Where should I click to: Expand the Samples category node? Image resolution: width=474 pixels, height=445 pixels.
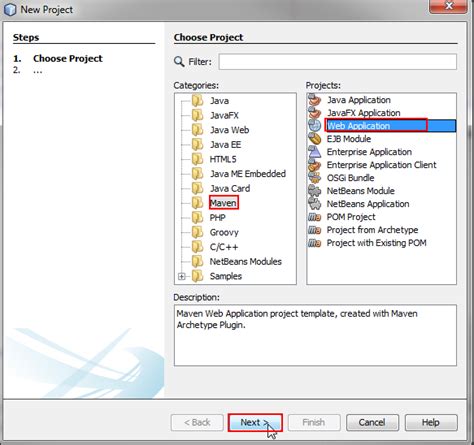[x=182, y=276]
